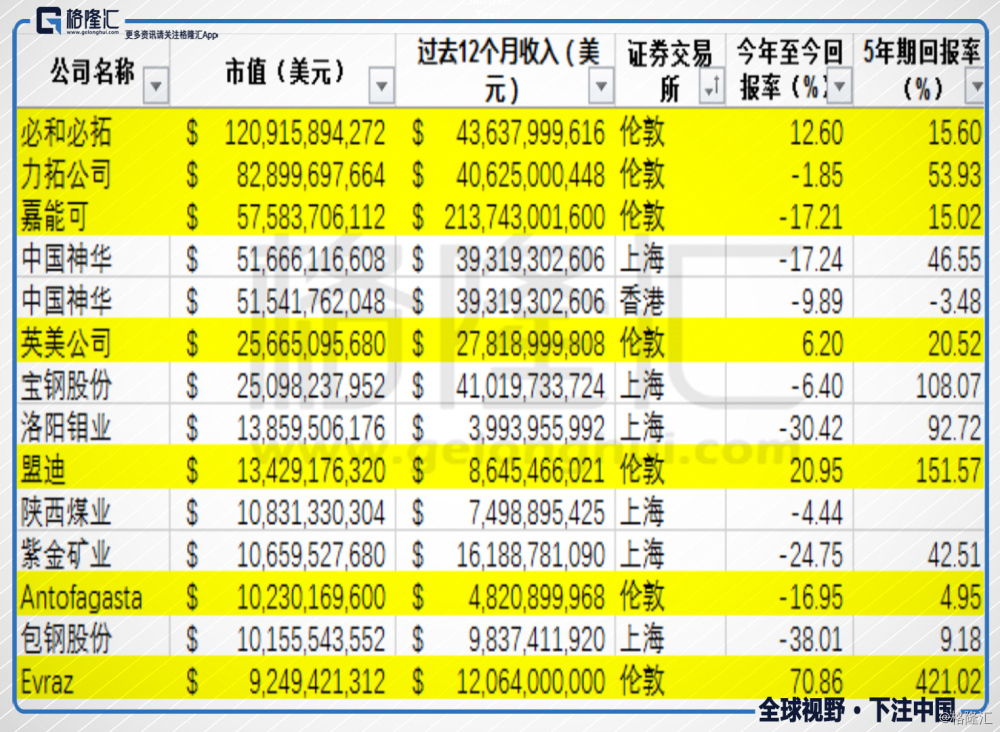Select company cell 力拓公司
This screenshot has width=1000, height=732.
66,175
